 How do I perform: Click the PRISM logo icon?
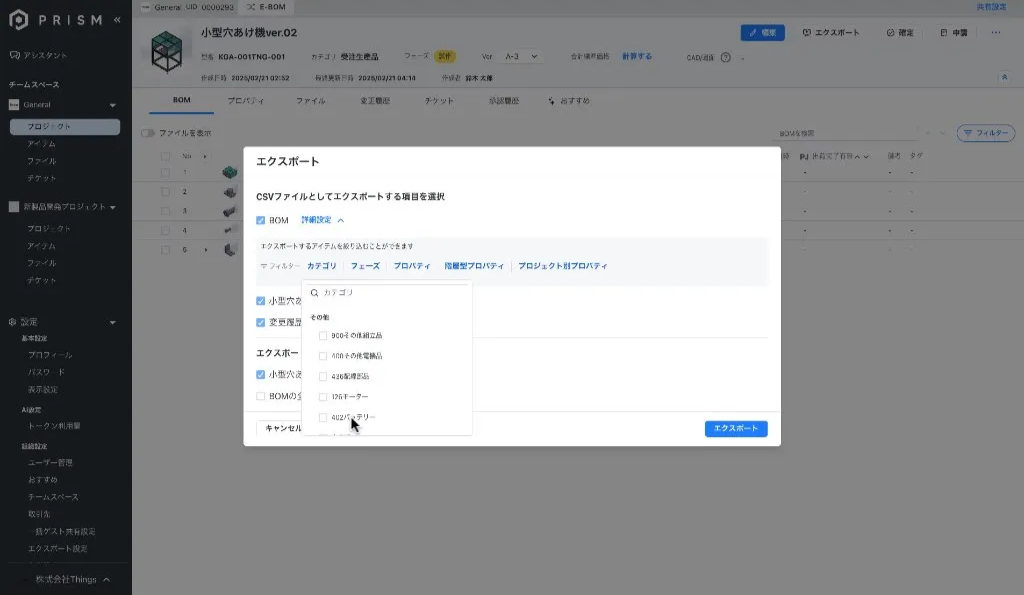tap(17, 19)
